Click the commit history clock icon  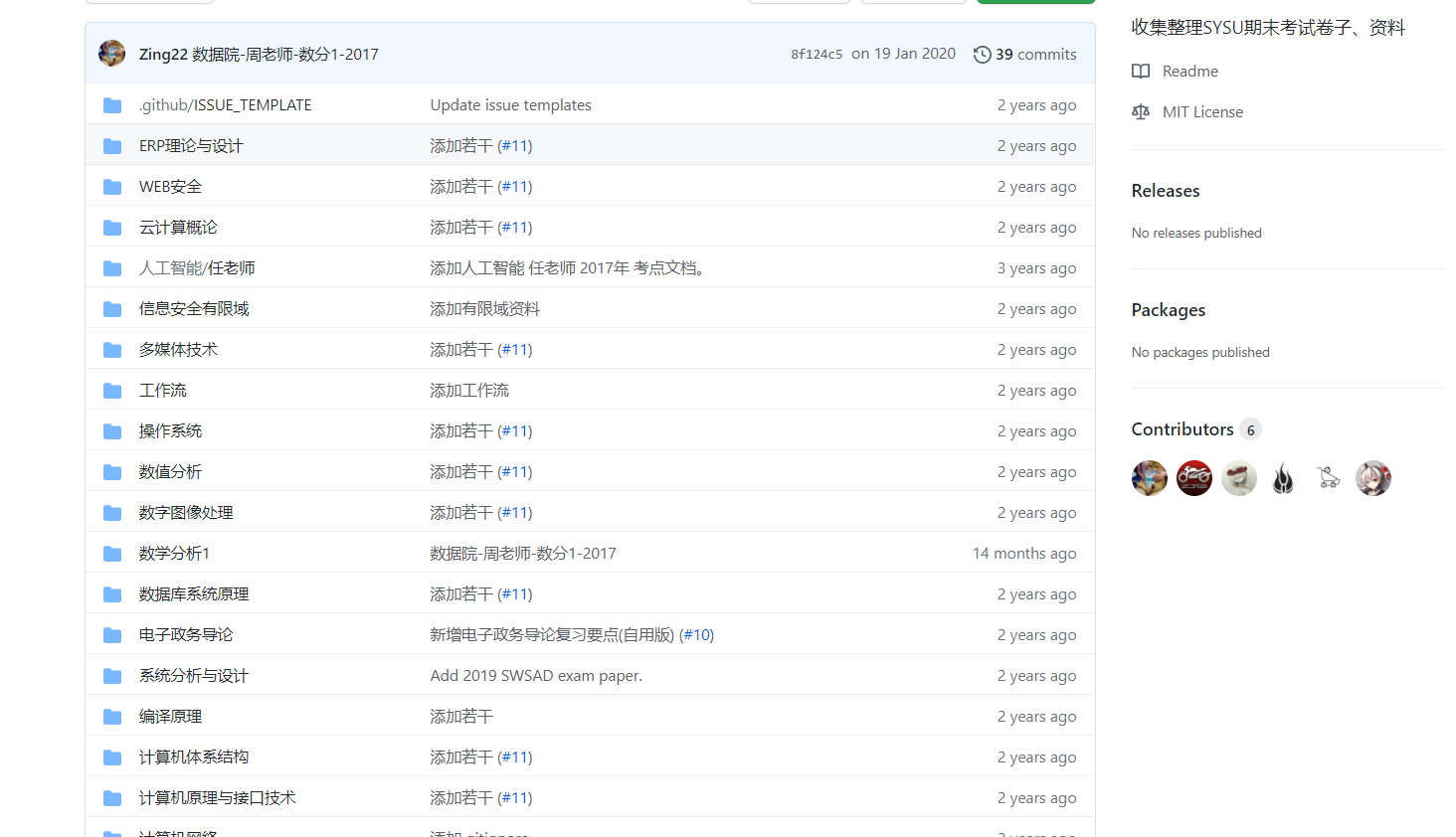click(983, 54)
